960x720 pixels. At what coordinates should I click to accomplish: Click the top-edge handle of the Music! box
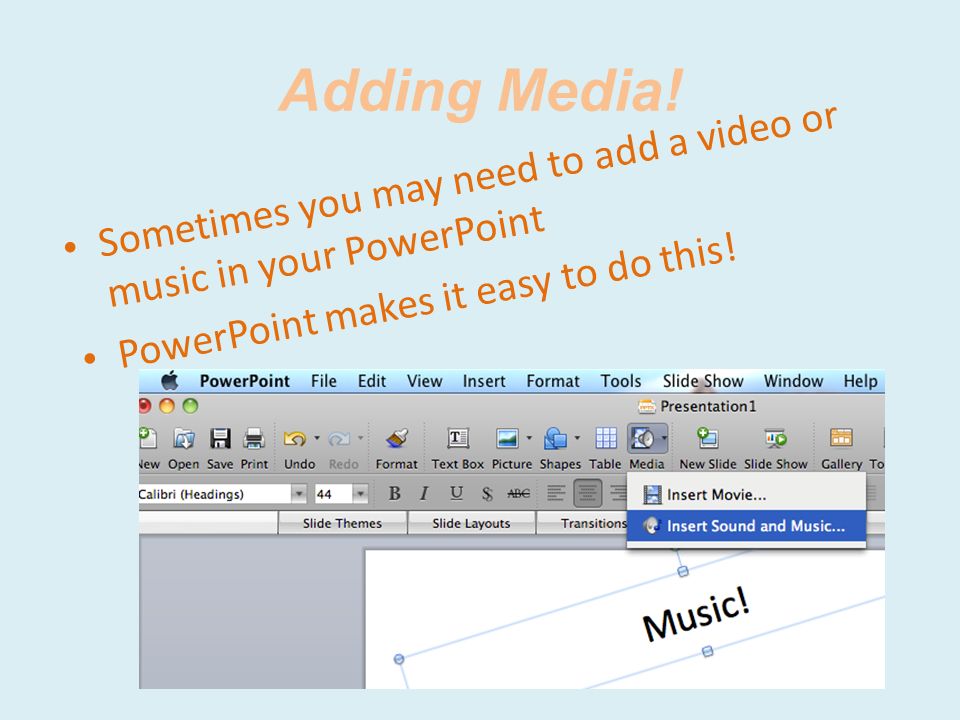point(683,571)
